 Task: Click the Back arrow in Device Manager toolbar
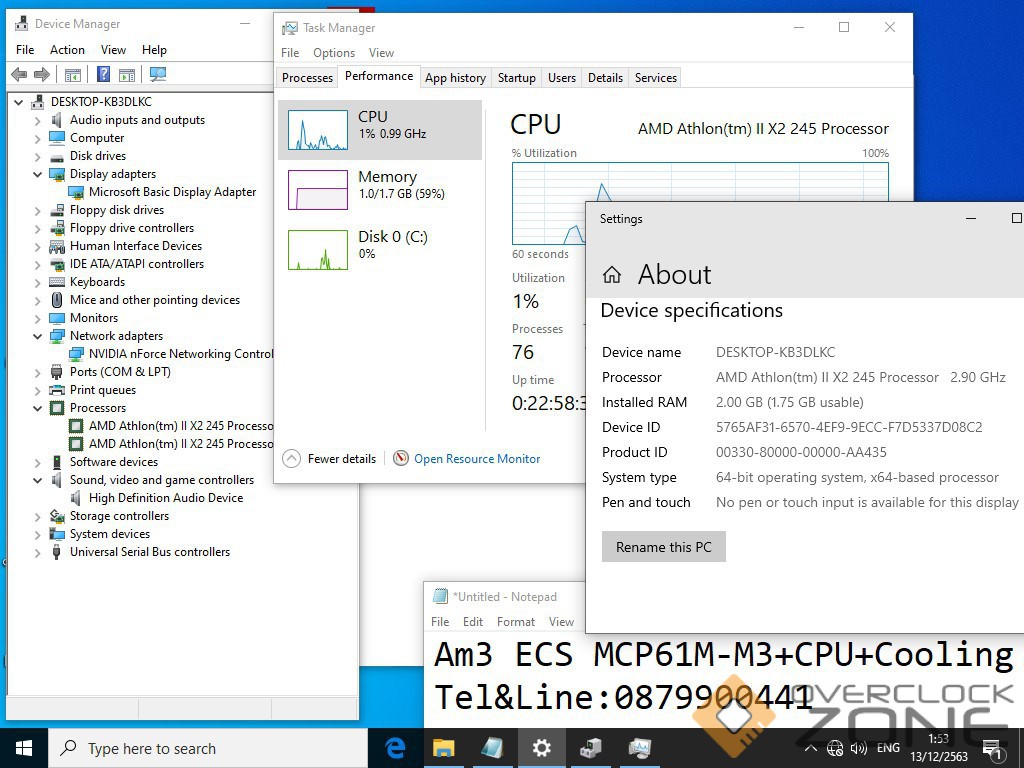[19, 74]
